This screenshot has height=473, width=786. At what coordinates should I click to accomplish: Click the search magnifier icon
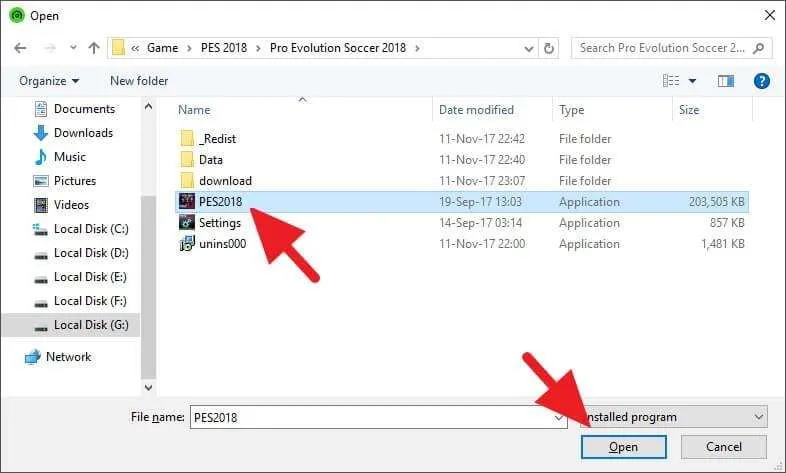(759, 48)
